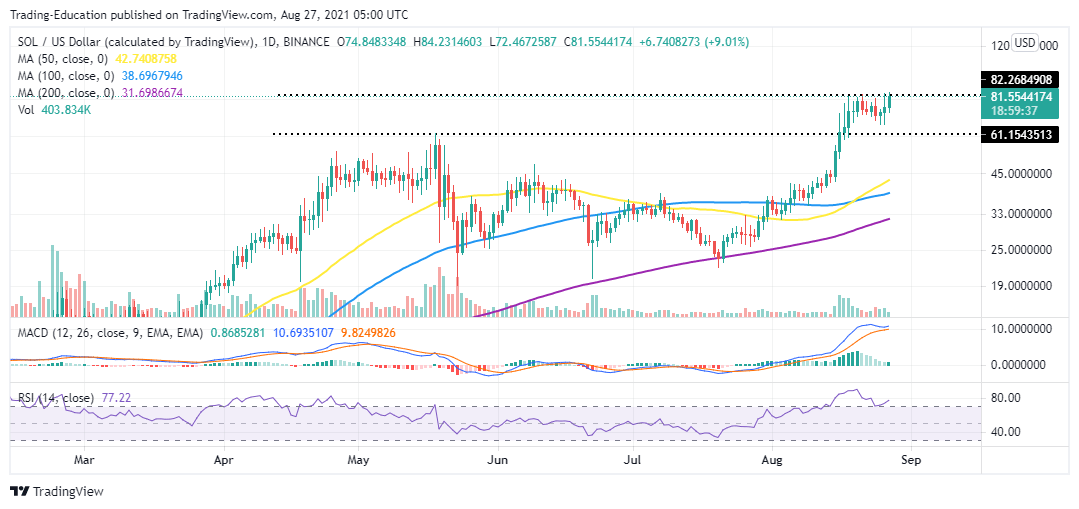Click the 82.2684908 price level label
1079x509 pixels.
pos(1019,80)
